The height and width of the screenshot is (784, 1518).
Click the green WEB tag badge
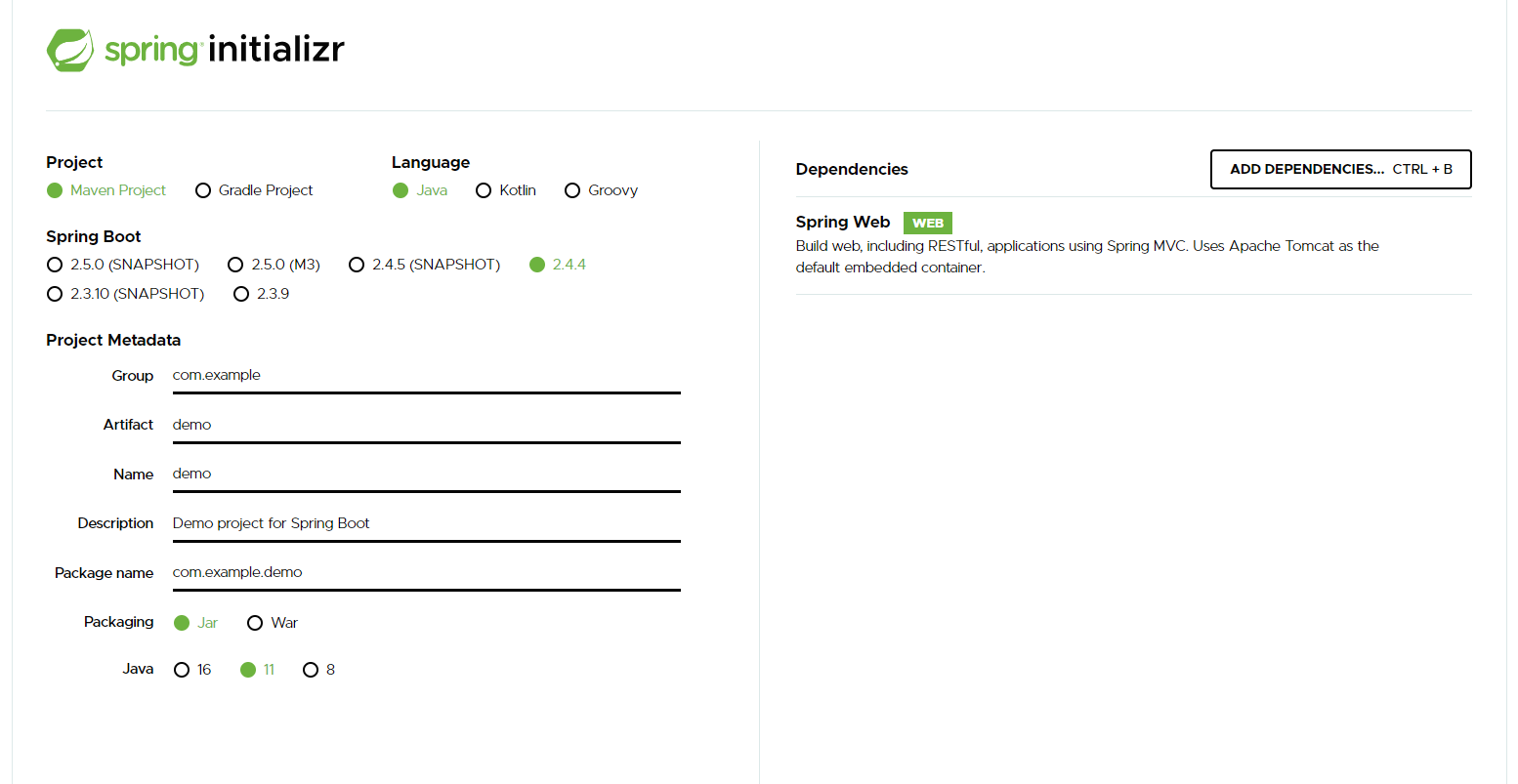928,224
